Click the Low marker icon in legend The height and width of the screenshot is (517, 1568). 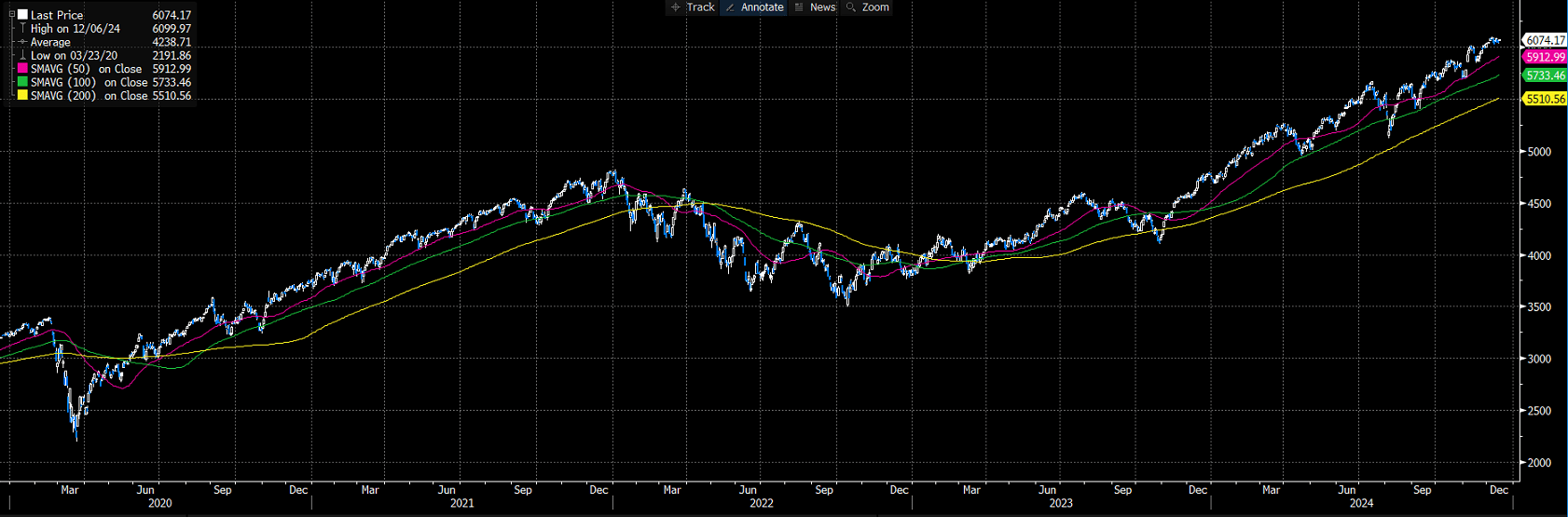[x=22, y=56]
